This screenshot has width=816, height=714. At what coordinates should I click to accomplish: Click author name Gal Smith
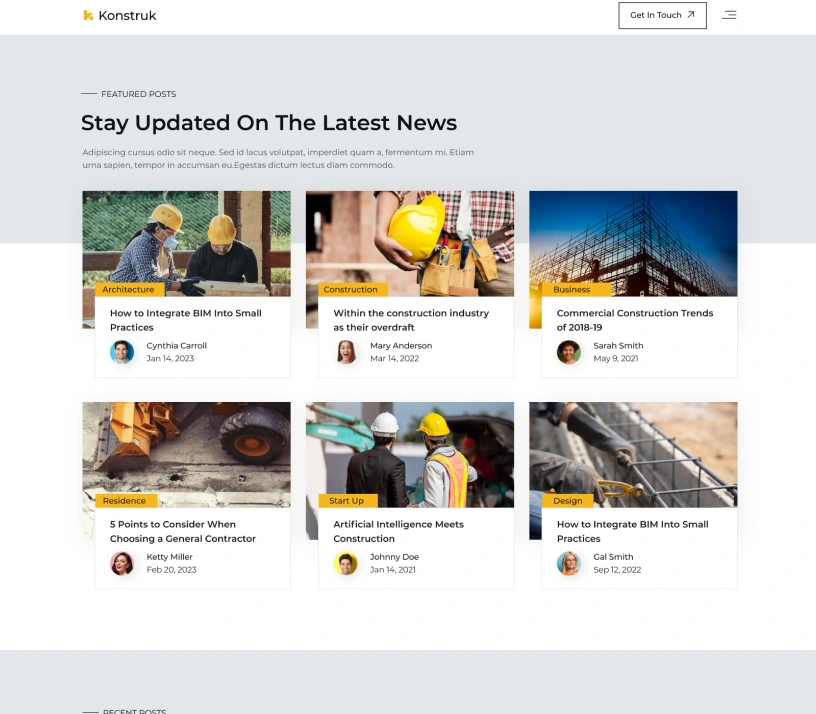pos(613,557)
